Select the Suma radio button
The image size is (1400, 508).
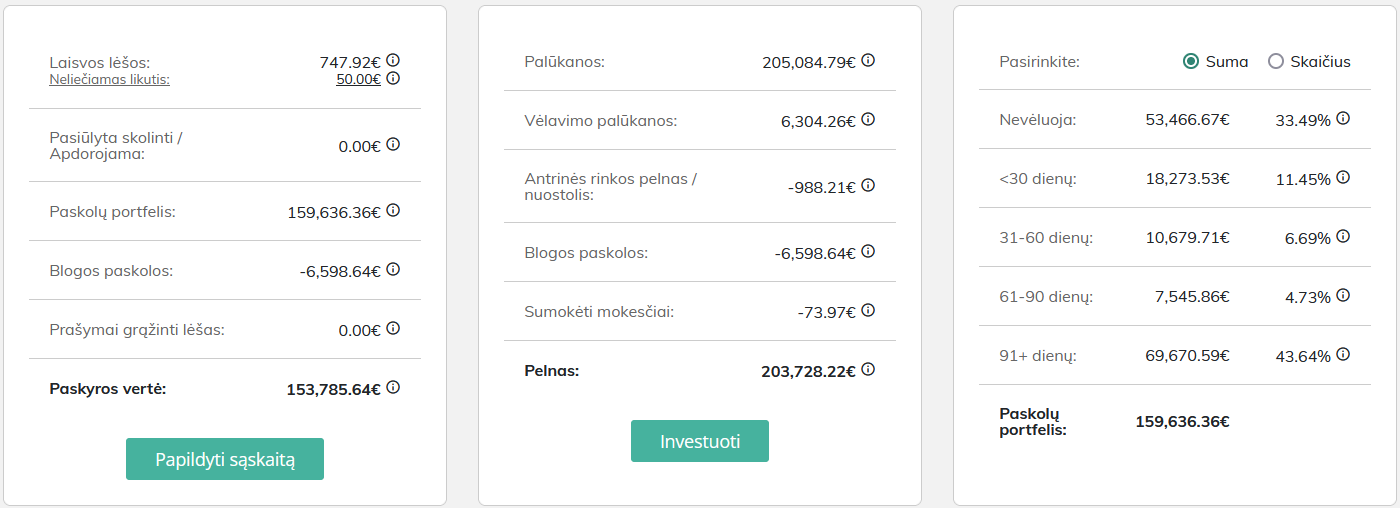click(1191, 61)
